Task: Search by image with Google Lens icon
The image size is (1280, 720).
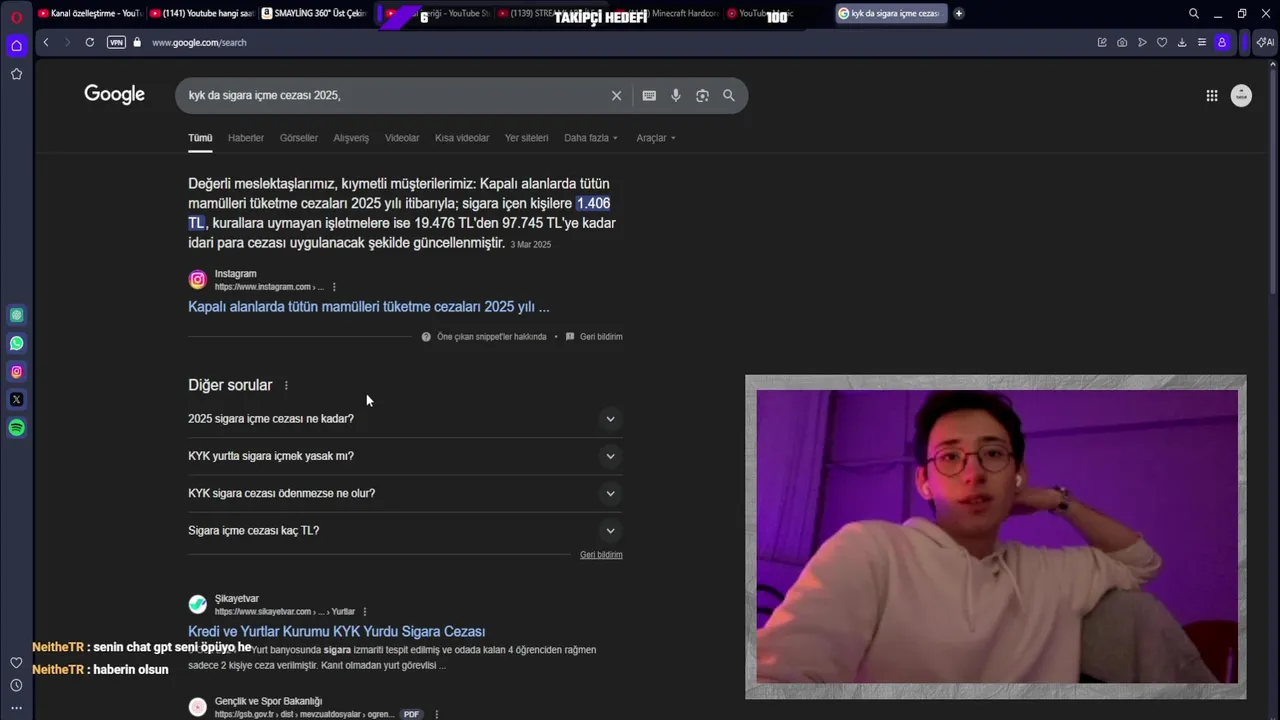Action: pos(702,95)
